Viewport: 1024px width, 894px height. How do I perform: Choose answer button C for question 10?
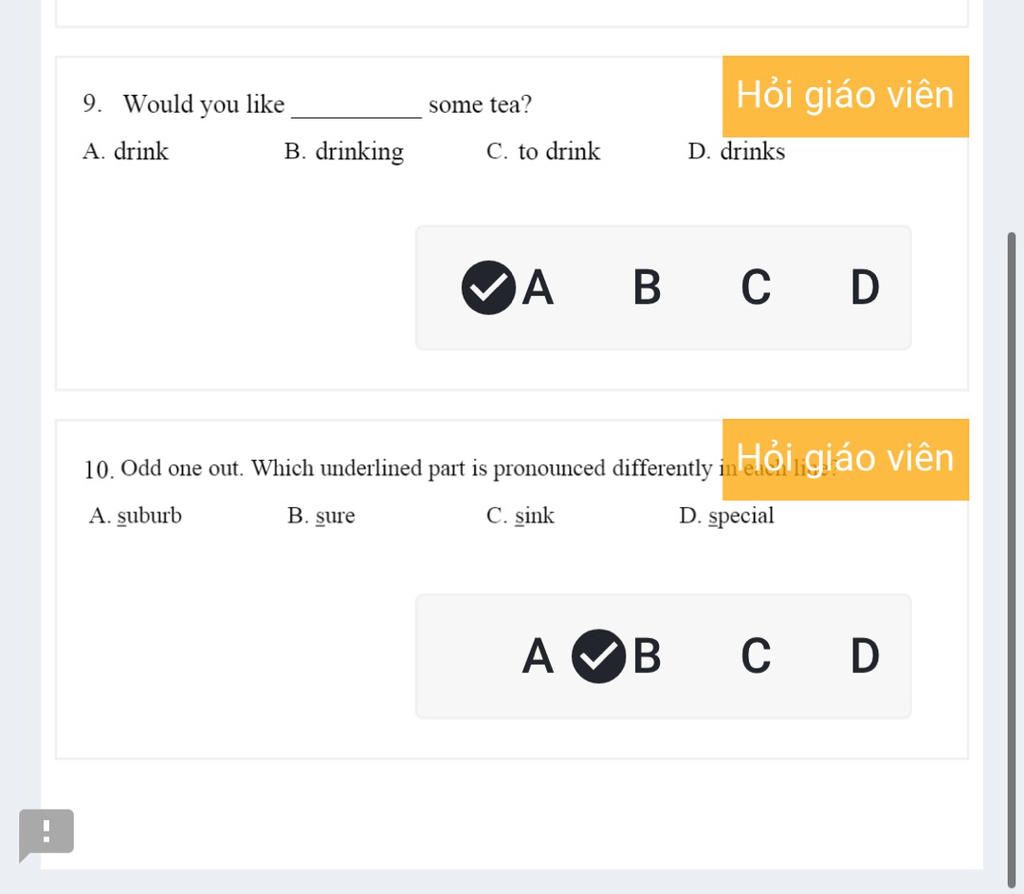[x=756, y=657]
